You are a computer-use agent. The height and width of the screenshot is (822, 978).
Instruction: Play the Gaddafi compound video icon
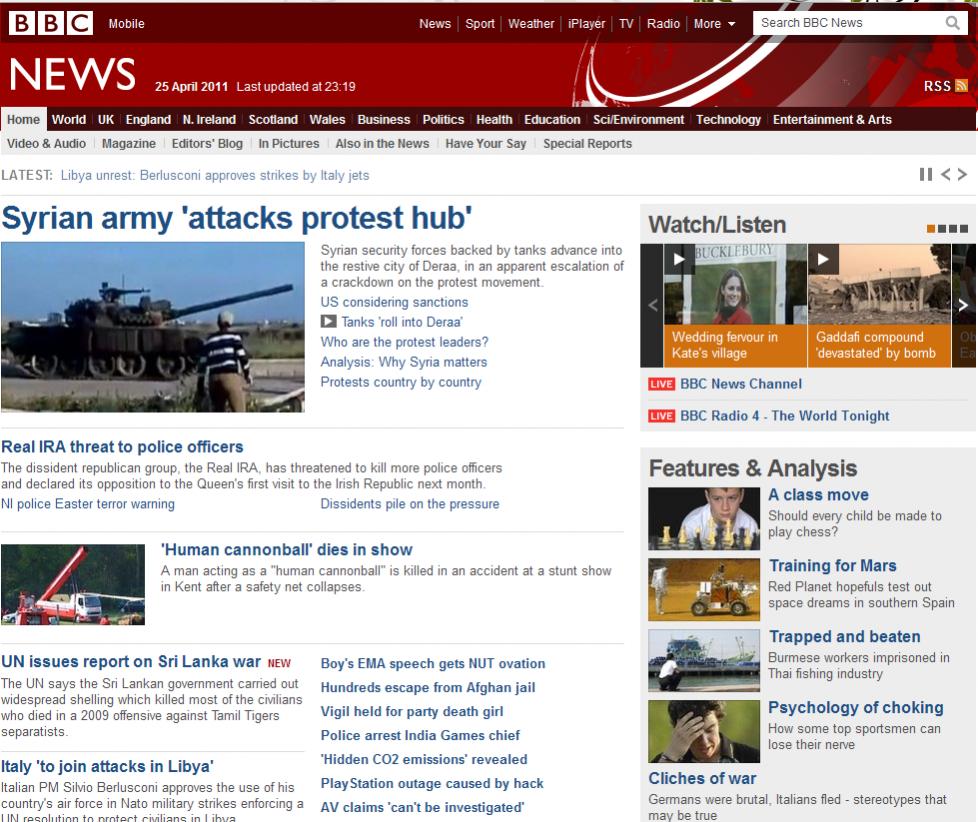click(x=823, y=259)
